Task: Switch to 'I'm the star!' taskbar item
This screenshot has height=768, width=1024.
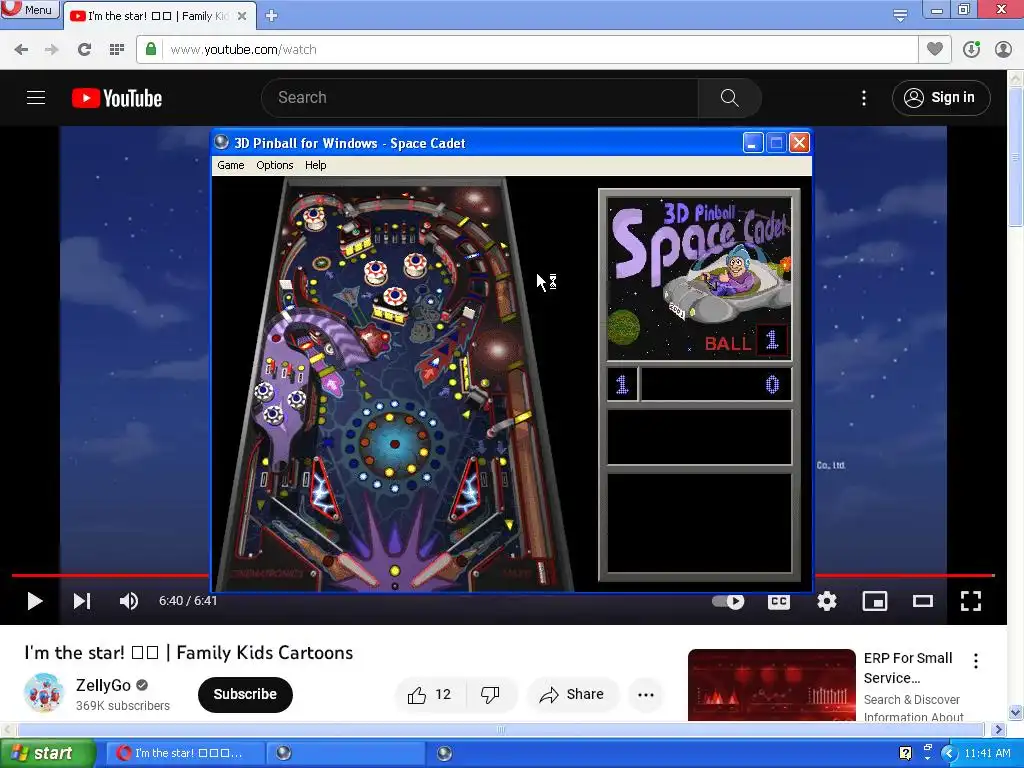Action: coord(185,753)
